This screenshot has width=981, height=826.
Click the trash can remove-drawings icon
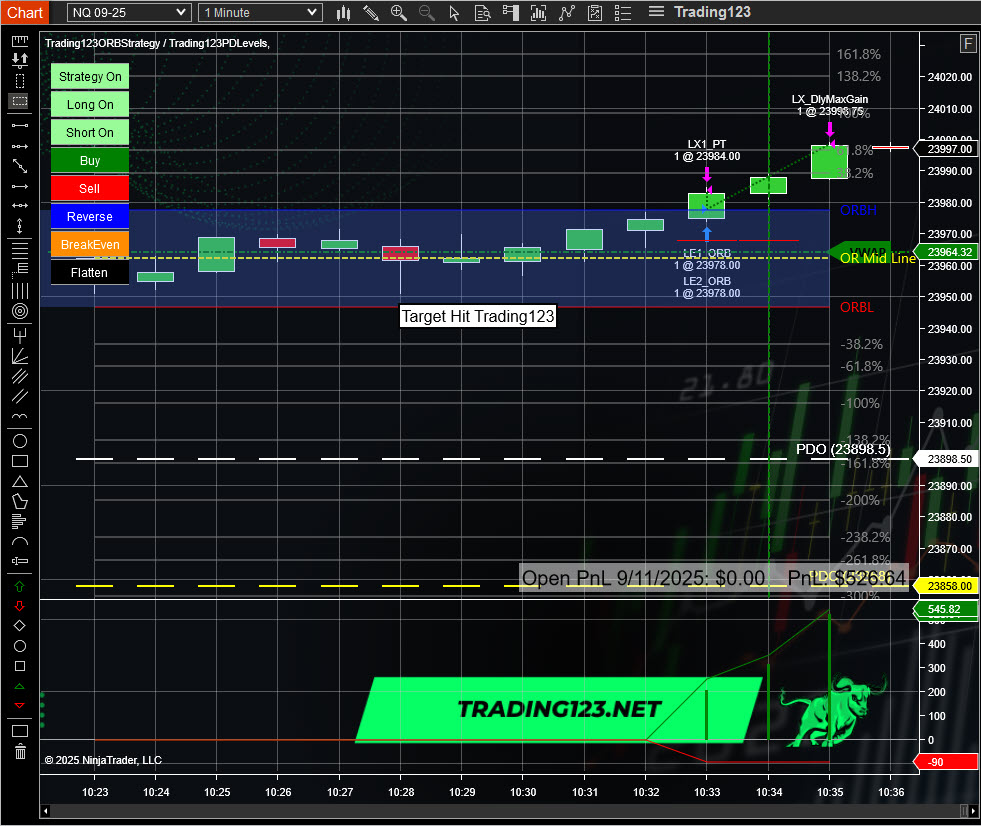coord(20,751)
